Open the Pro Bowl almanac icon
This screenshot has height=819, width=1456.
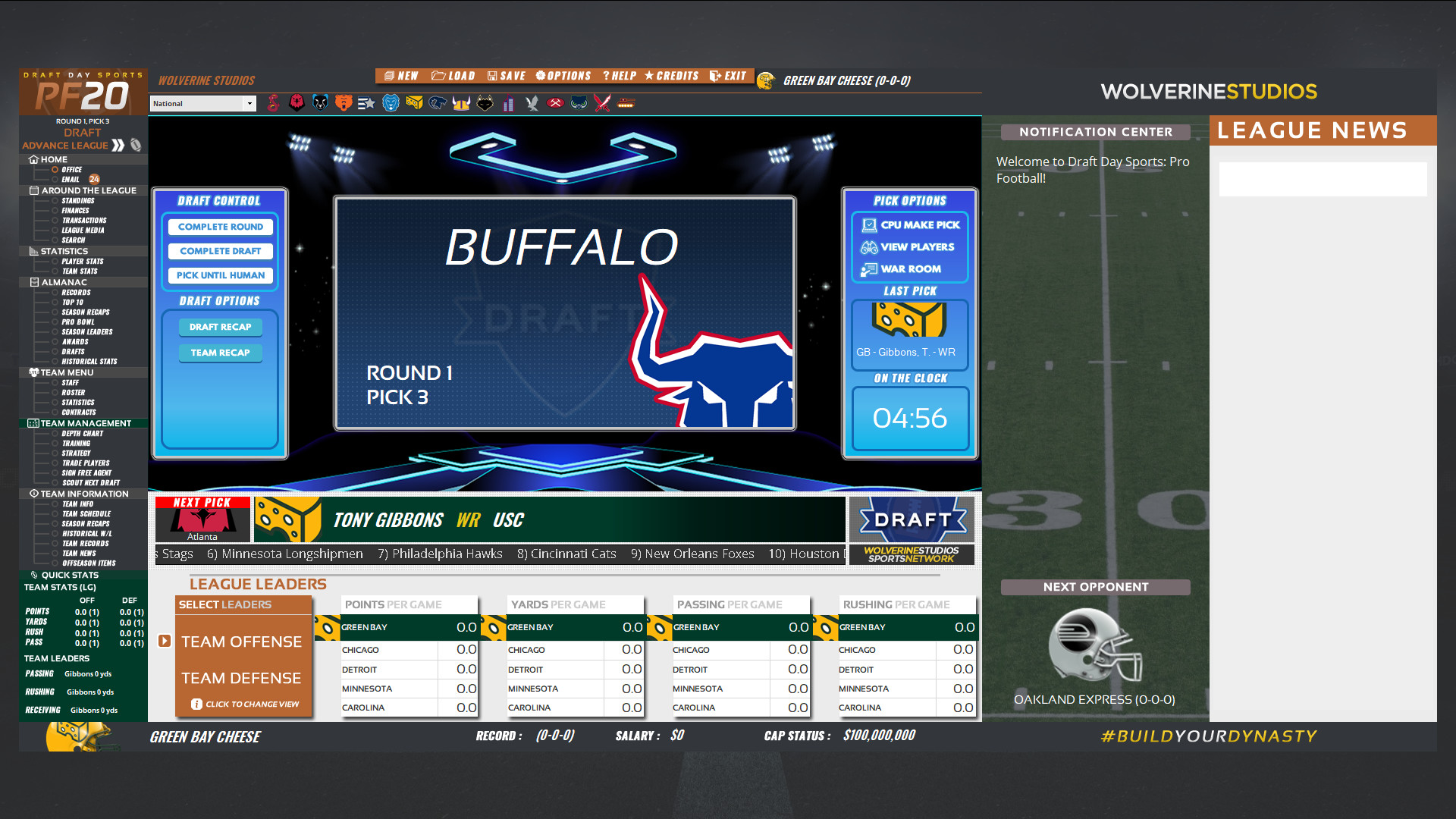point(56,322)
